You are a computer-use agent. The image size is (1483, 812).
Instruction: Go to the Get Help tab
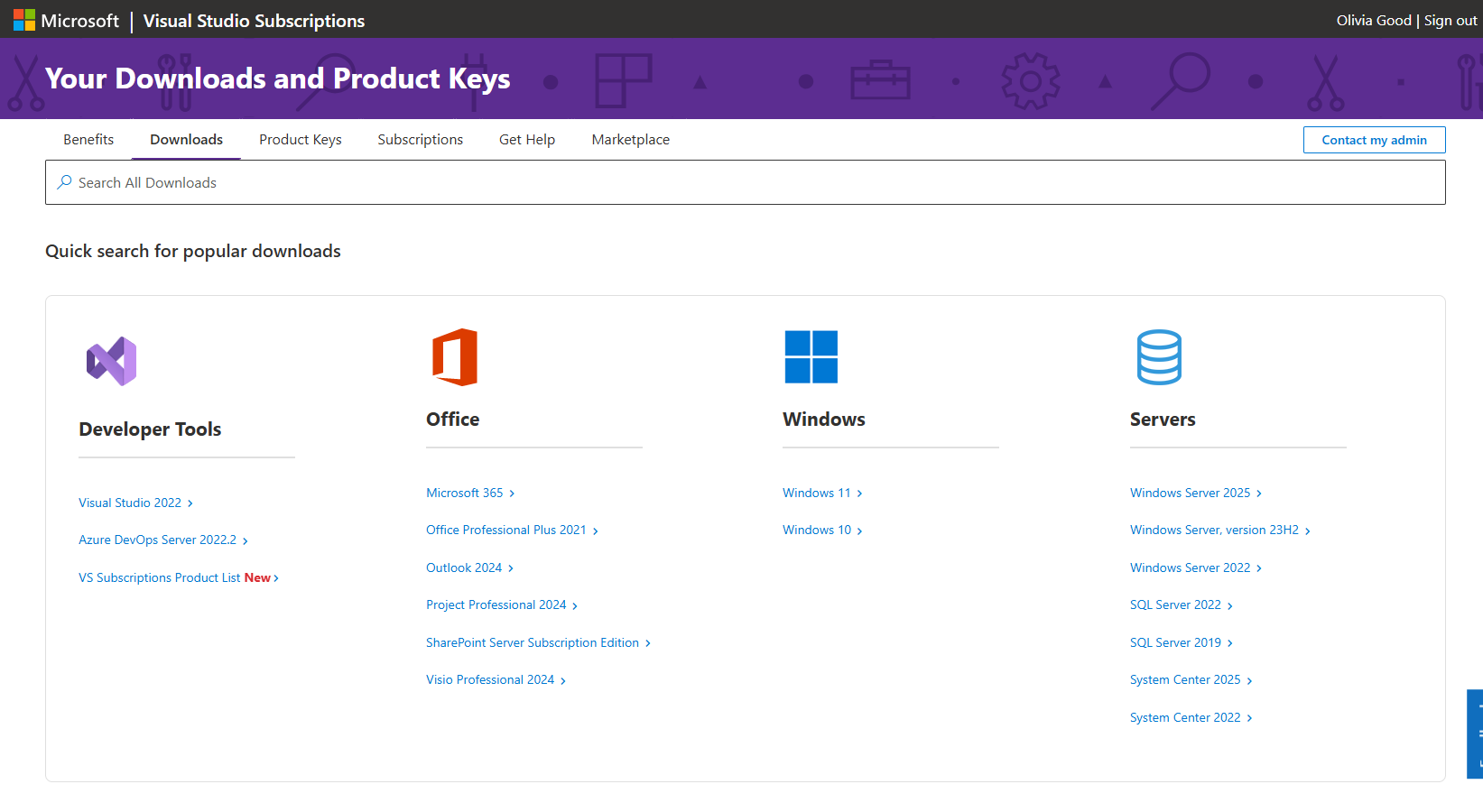527,140
